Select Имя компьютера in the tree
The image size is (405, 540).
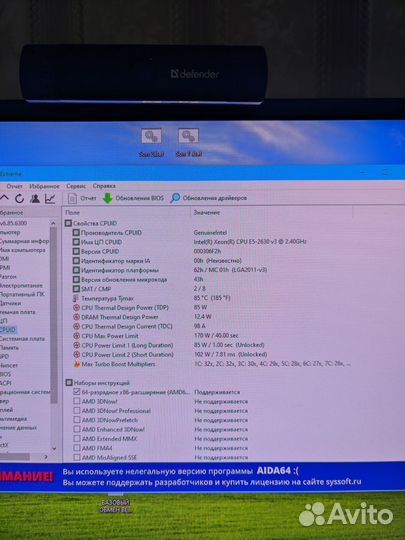coord(22,250)
